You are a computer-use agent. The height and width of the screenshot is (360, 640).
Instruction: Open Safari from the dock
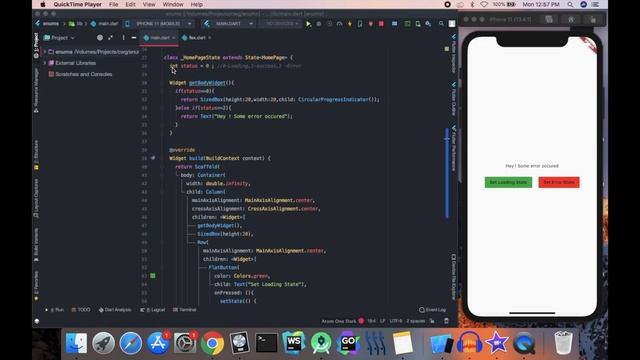(131, 343)
